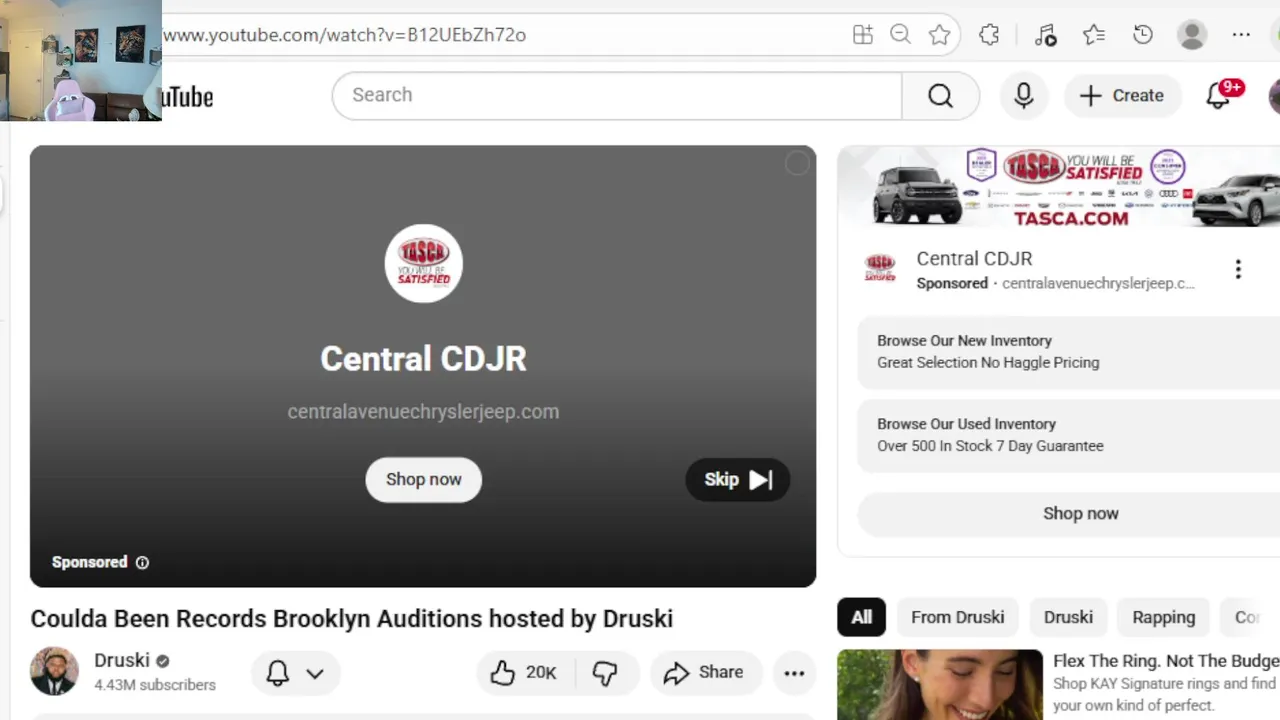Dislike the video
Viewport: 1280px width, 720px height.
coord(606,673)
